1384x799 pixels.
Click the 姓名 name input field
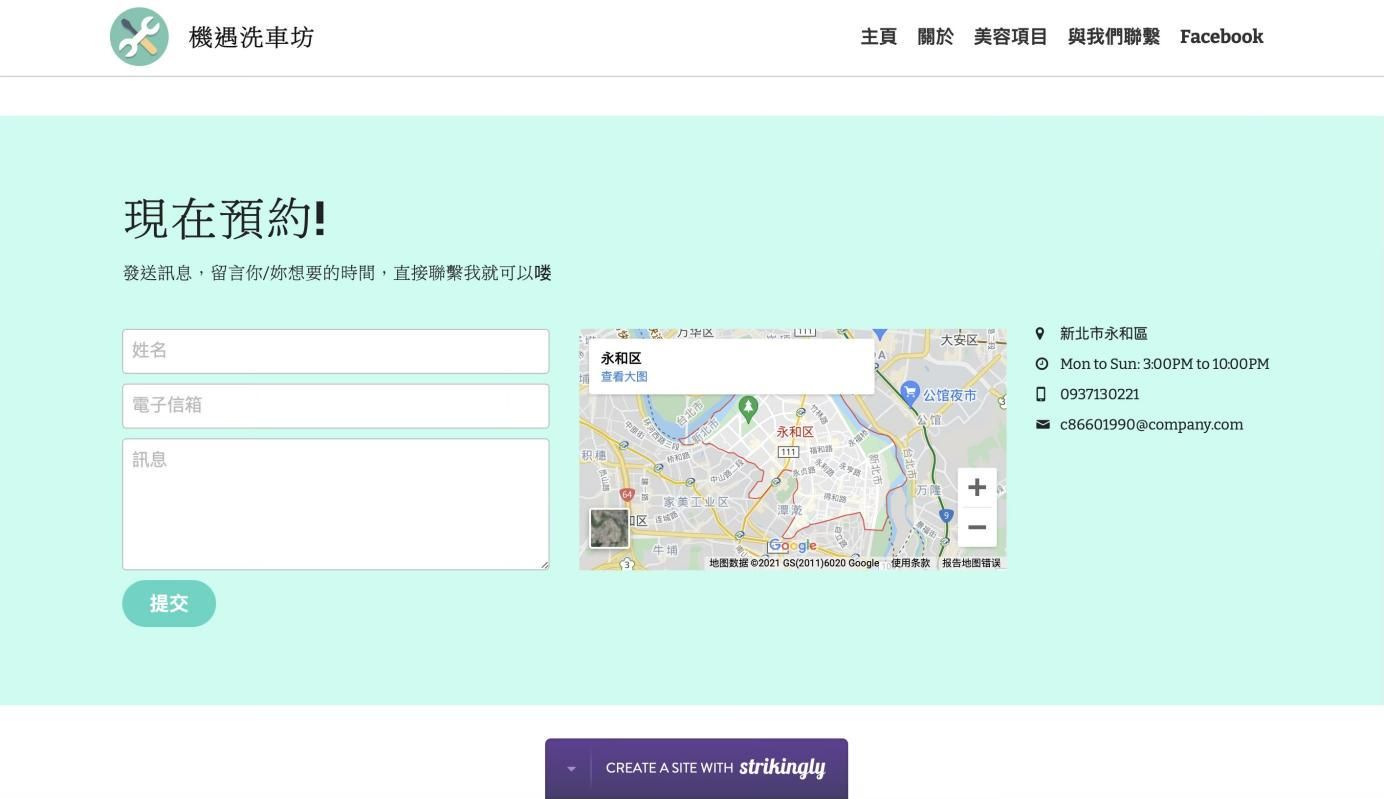[x=335, y=350]
